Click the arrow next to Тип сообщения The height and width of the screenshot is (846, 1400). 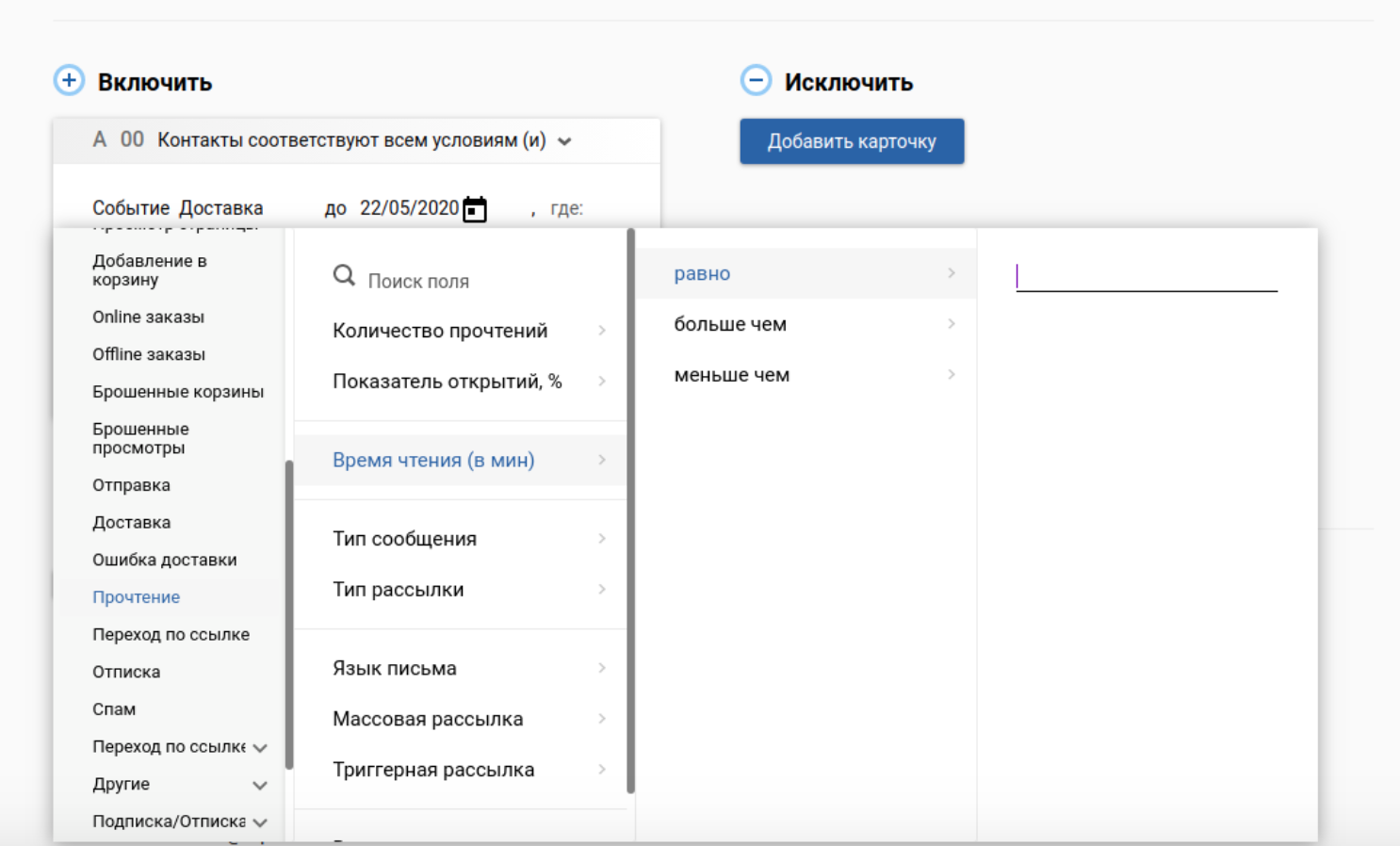click(601, 539)
